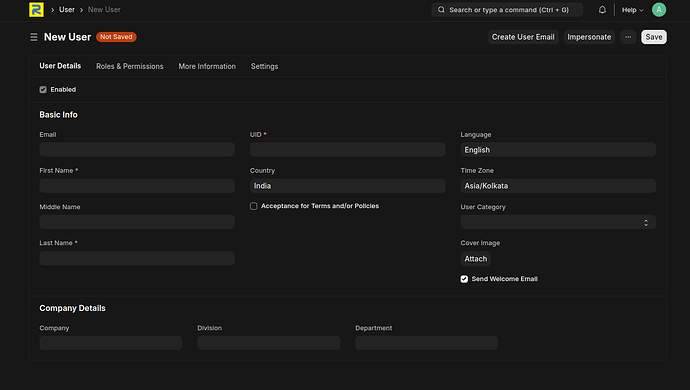690x390 pixels.
Task: Open the More Information tab
Action: (x=207, y=66)
